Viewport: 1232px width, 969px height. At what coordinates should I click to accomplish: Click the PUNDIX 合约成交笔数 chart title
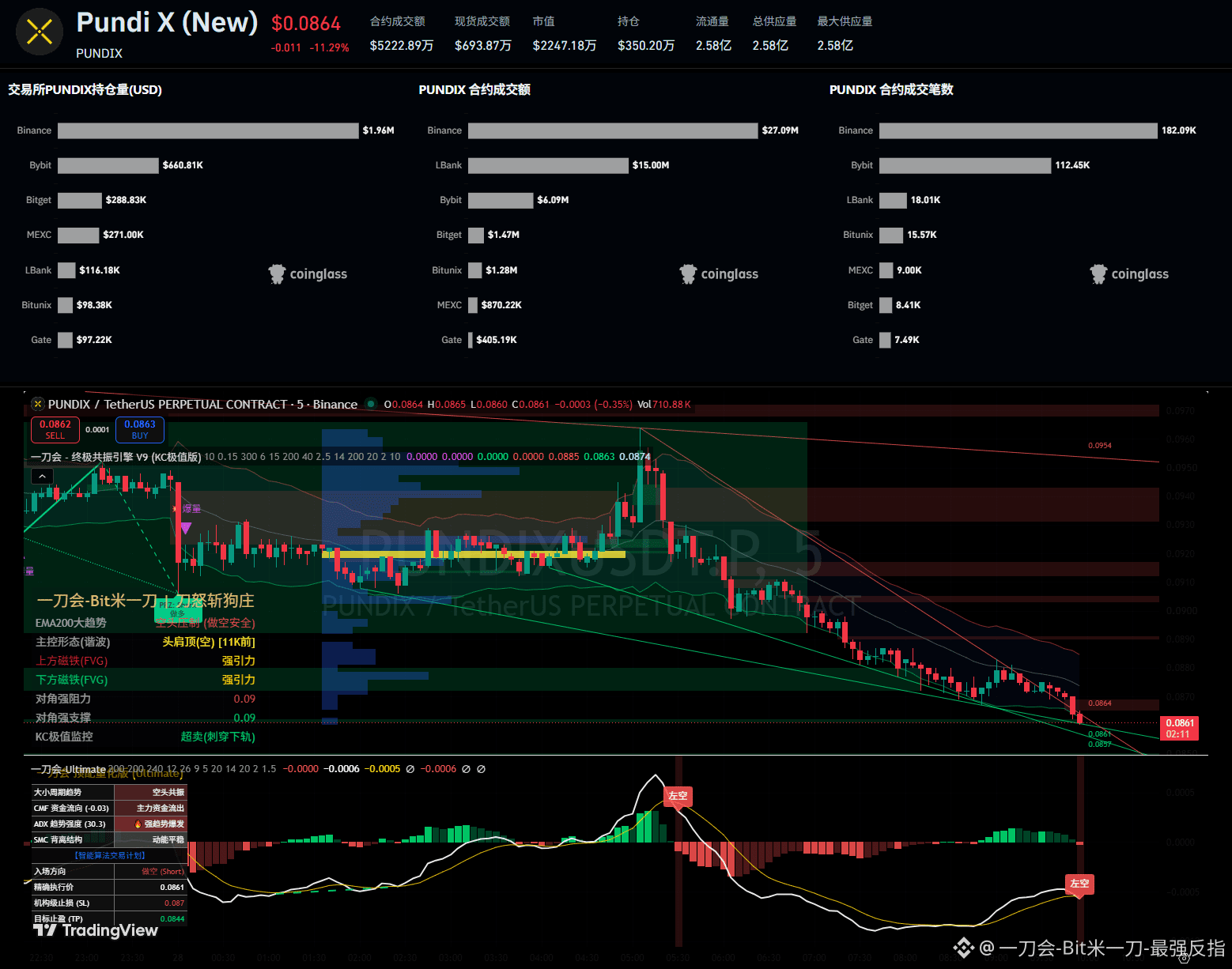891,90
